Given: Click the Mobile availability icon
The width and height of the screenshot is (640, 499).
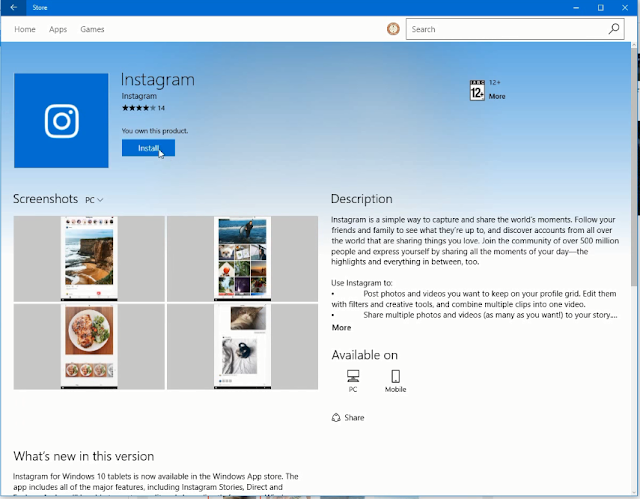Looking at the screenshot, I should (x=395, y=381).
